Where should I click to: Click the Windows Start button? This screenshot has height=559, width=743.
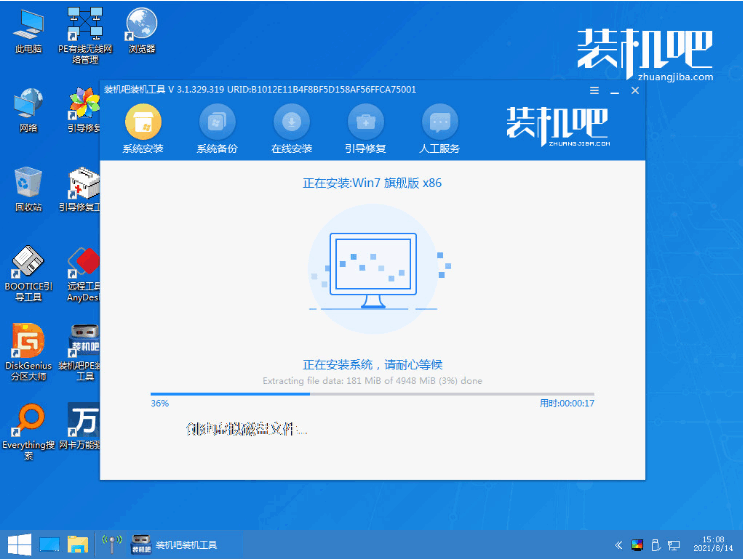19,545
